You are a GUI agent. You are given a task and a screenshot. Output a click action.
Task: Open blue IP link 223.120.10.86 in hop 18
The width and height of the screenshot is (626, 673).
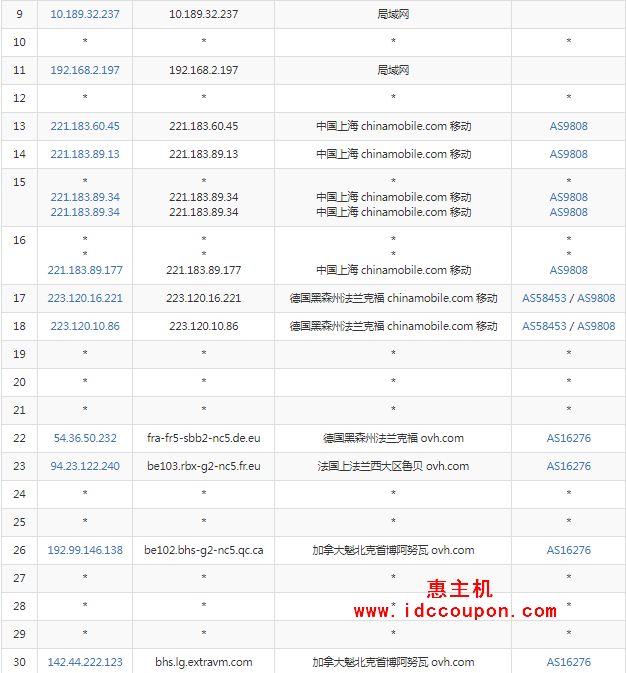click(85, 326)
